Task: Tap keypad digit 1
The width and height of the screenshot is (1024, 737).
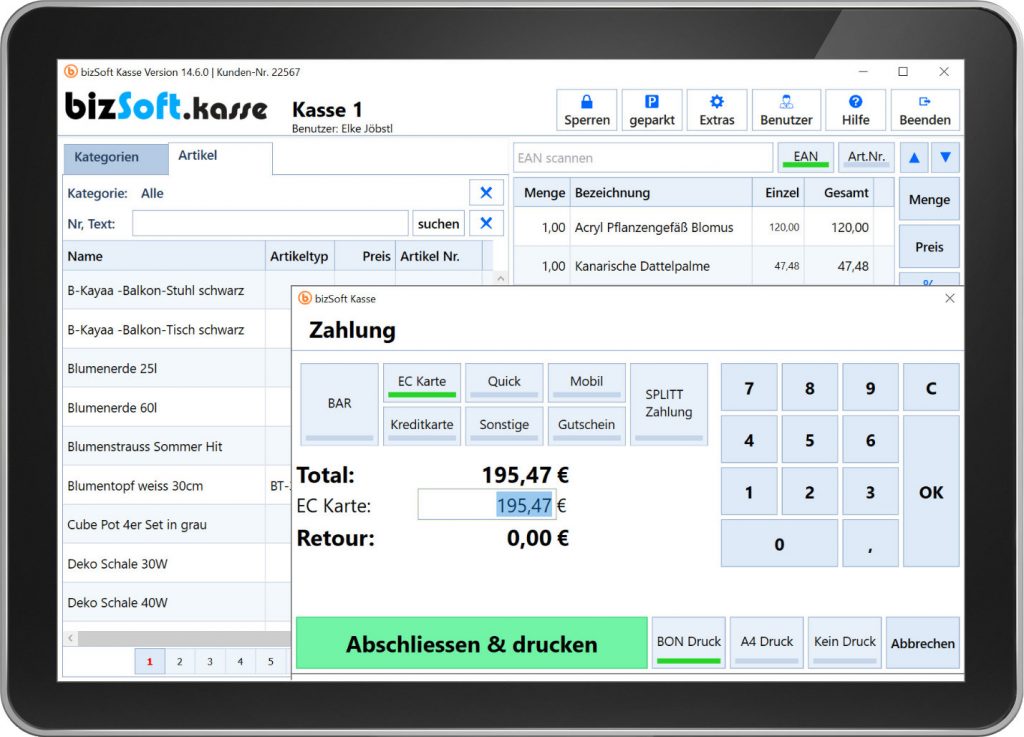Action: coord(749,492)
